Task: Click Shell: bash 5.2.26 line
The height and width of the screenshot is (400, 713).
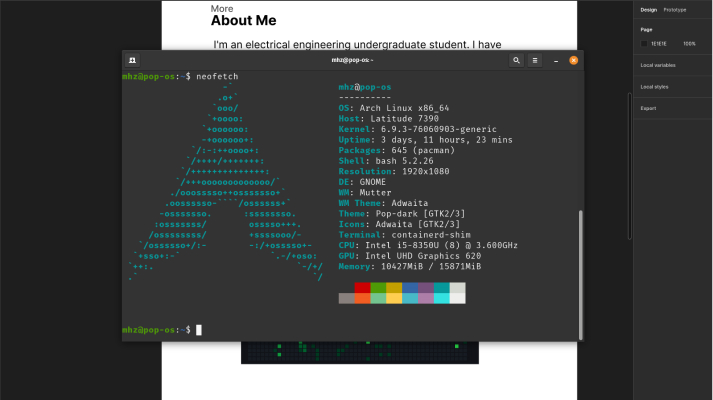Action: pyautogui.click(x=386, y=161)
